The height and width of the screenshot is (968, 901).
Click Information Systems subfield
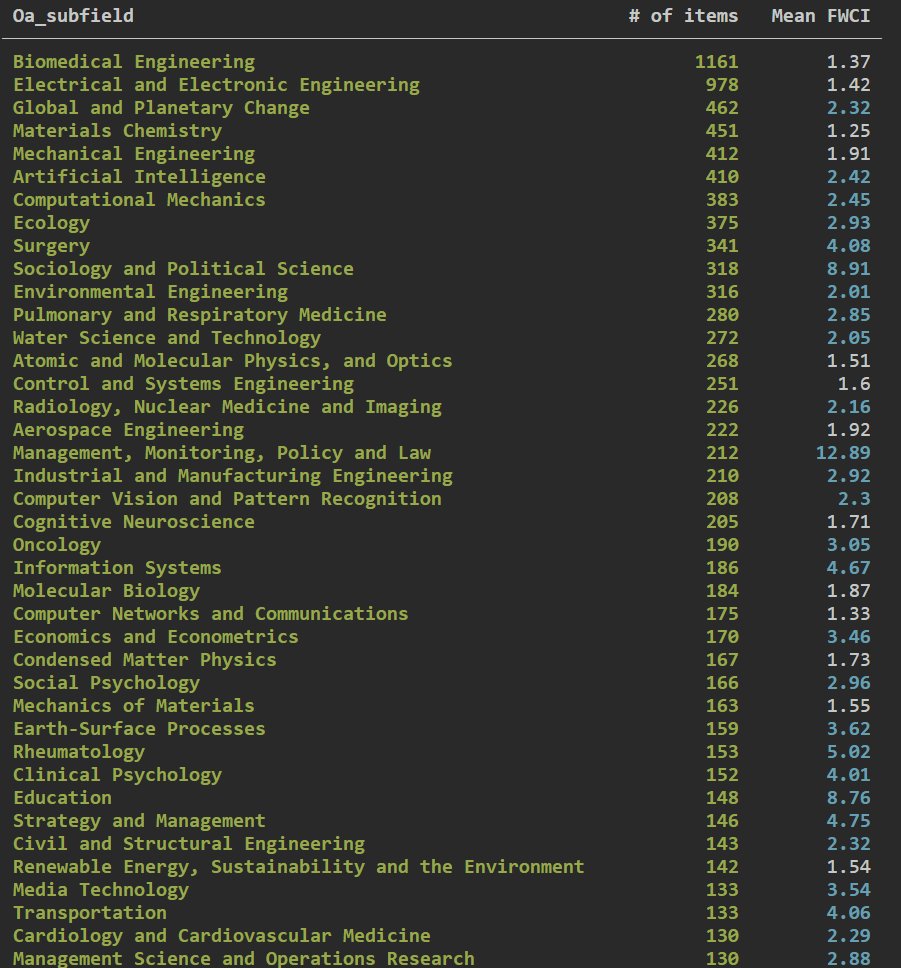point(117,567)
